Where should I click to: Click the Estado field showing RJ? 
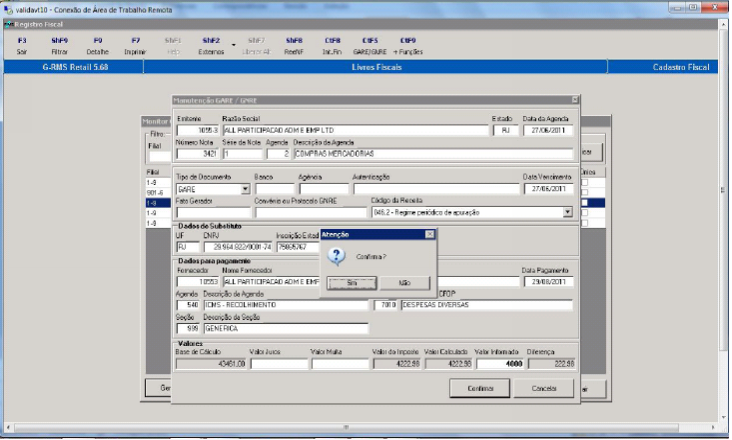[506, 130]
